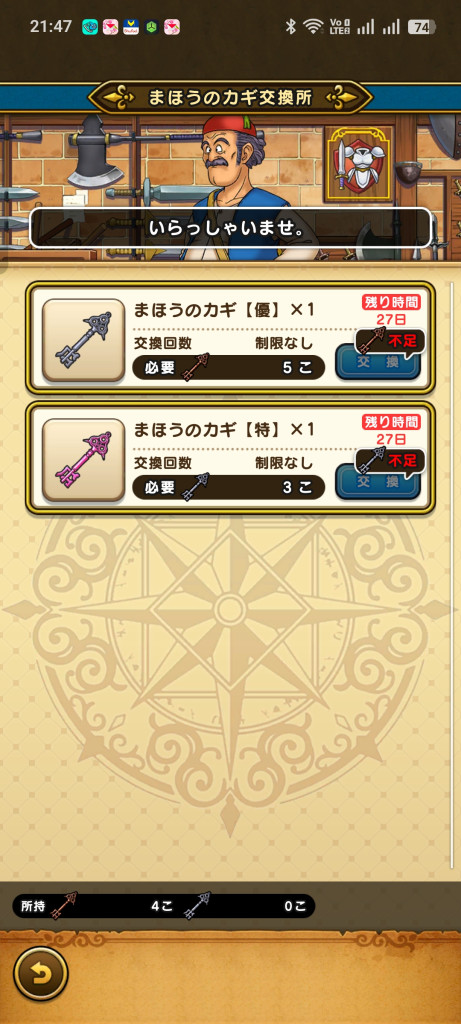Tap 交換 button for まほうのカギ【特】
This screenshot has width=461, height=1024.
pos(378,482)
